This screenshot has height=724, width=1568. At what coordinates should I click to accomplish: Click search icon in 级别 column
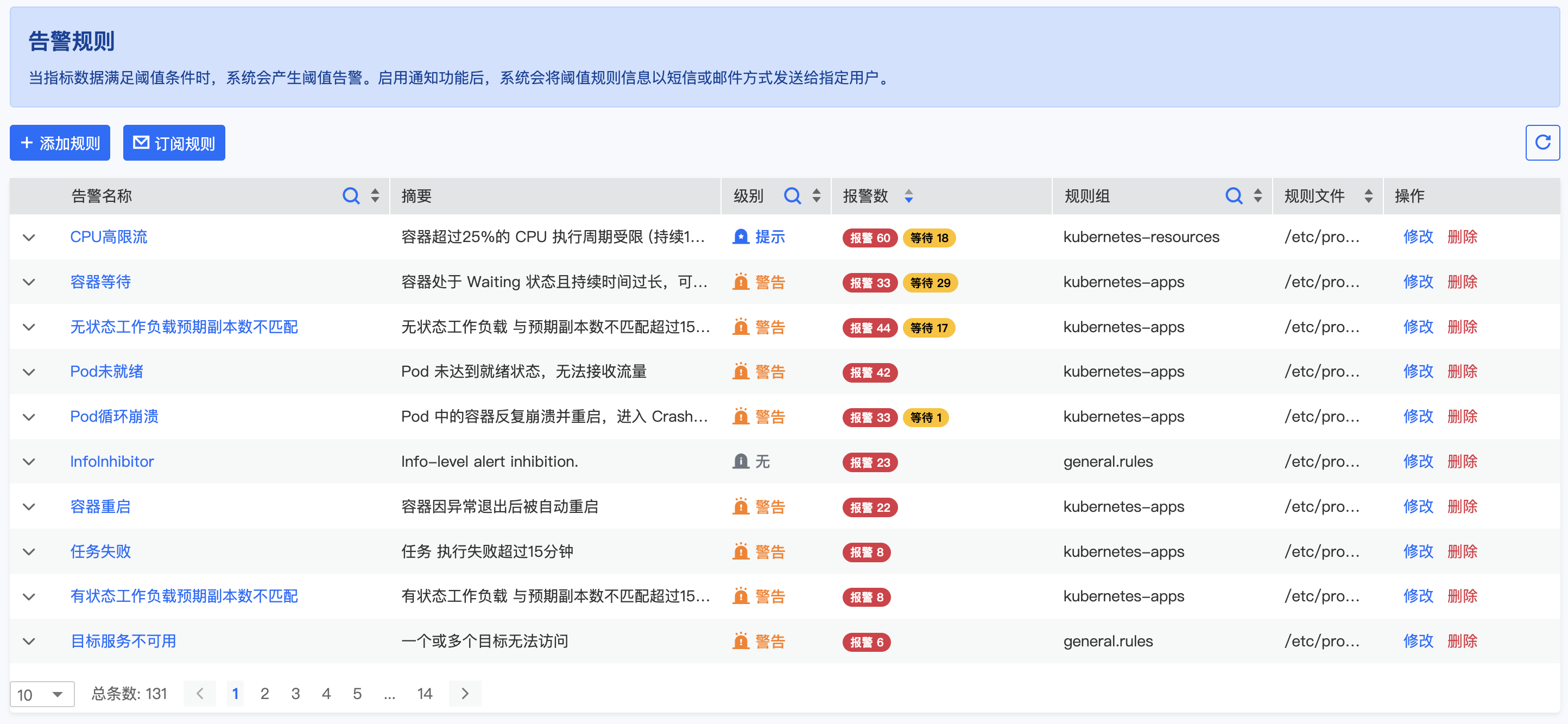(x=792, y=196)
